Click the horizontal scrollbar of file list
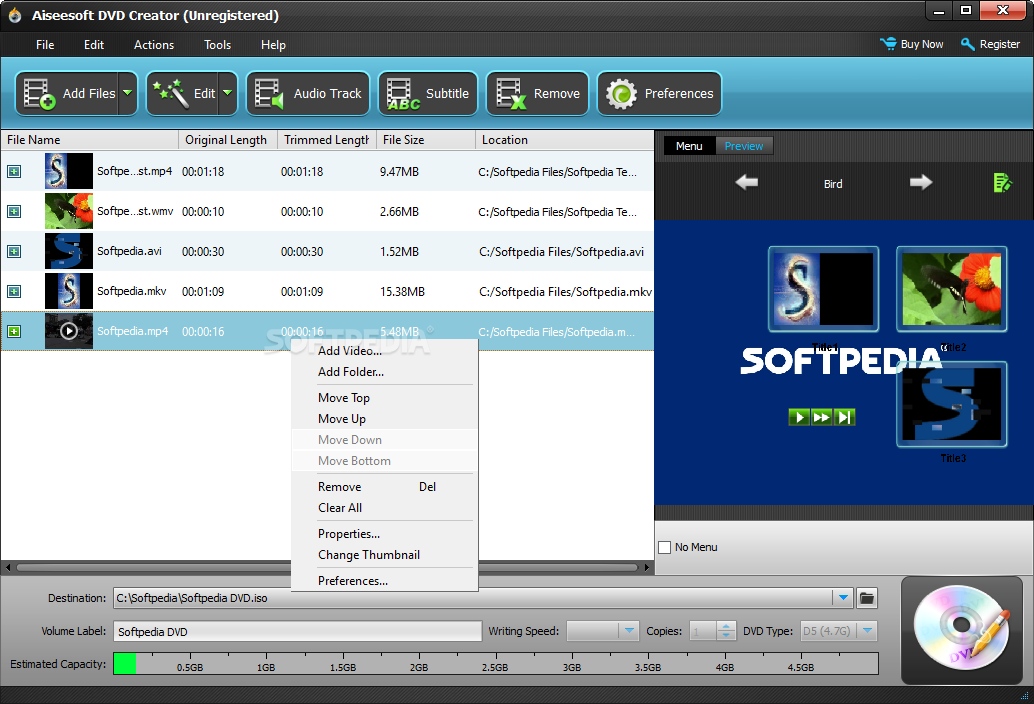Viewport: 1034px width, 704px height. (x=327, y=567)
